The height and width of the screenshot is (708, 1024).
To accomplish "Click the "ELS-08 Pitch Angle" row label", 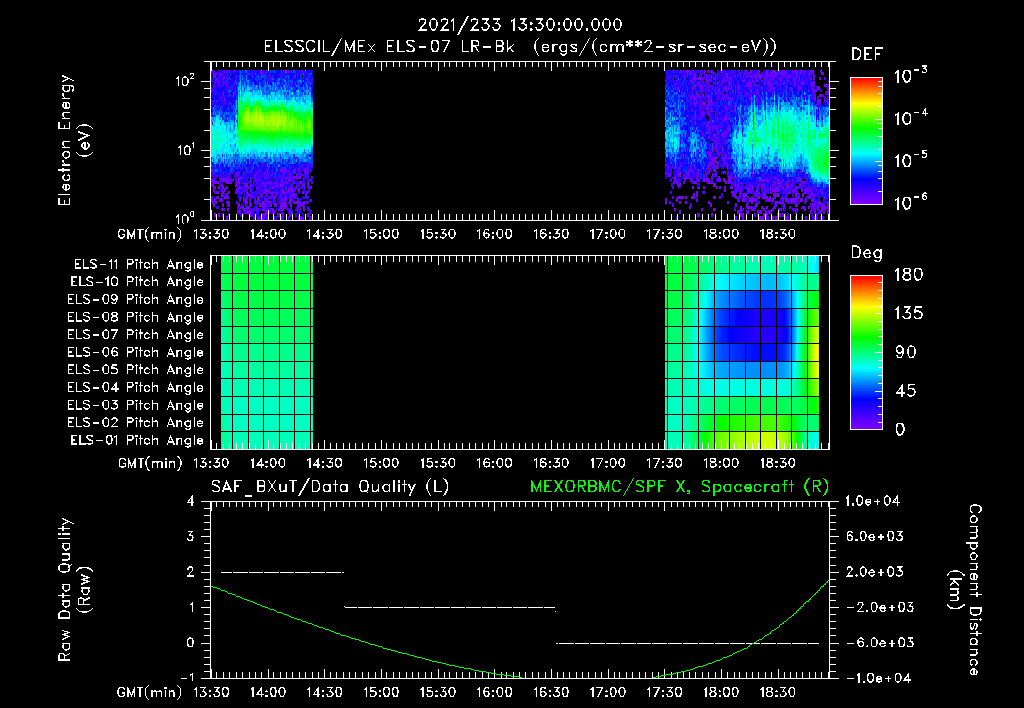I will [x=135, y=317].
